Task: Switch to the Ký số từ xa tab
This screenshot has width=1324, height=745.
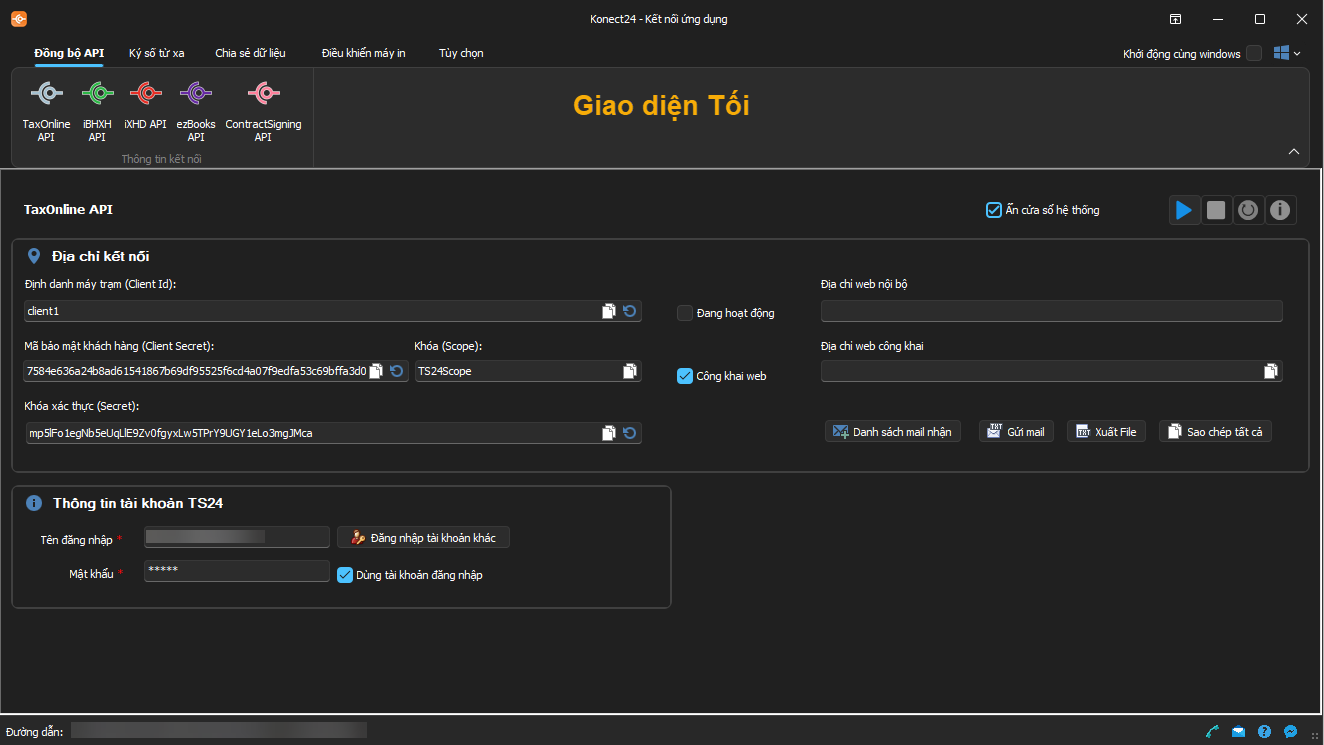Action: 157,53
